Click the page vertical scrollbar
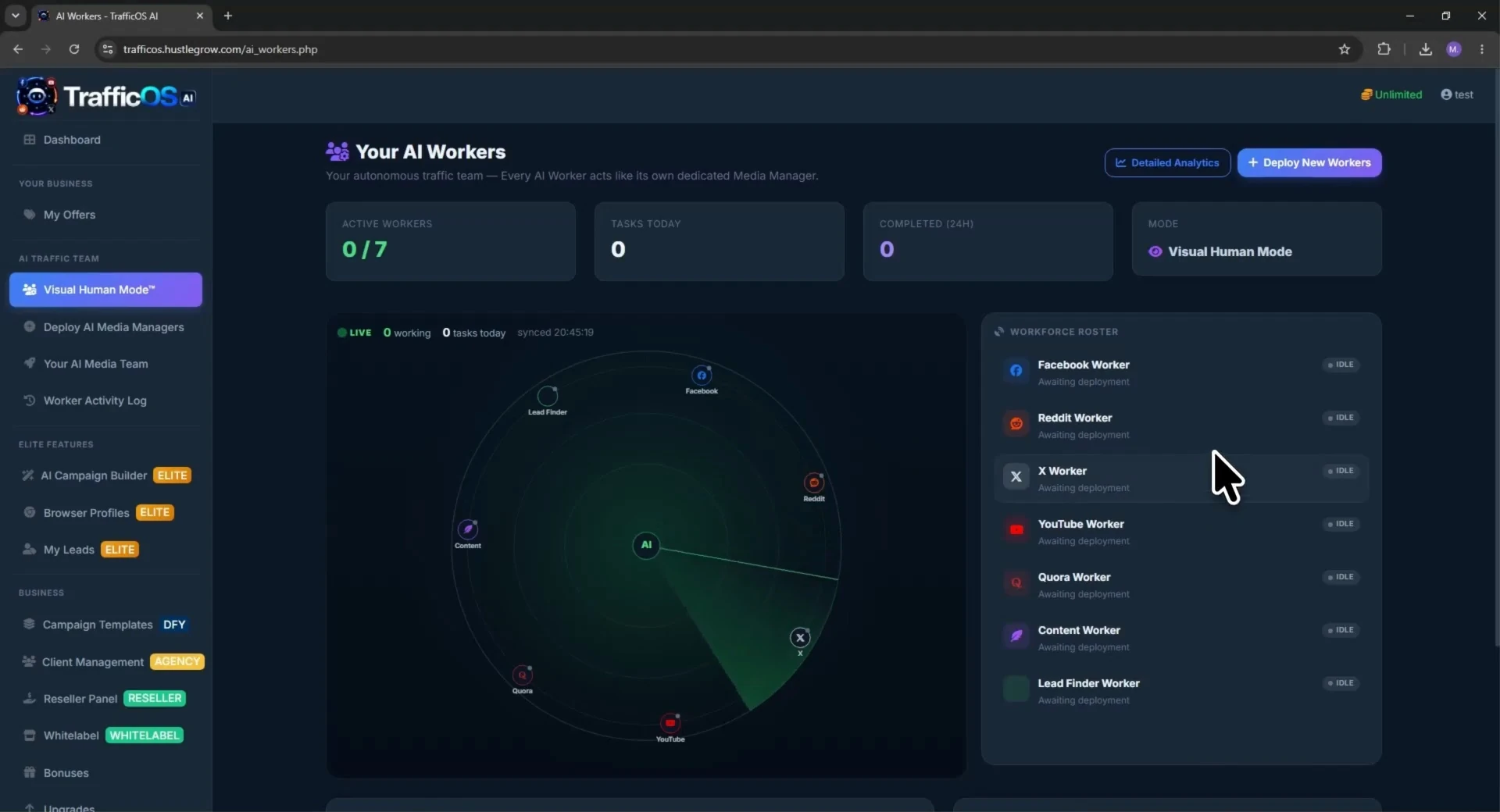Screen dimensions: 1500x812 (x=1496, y=359)
